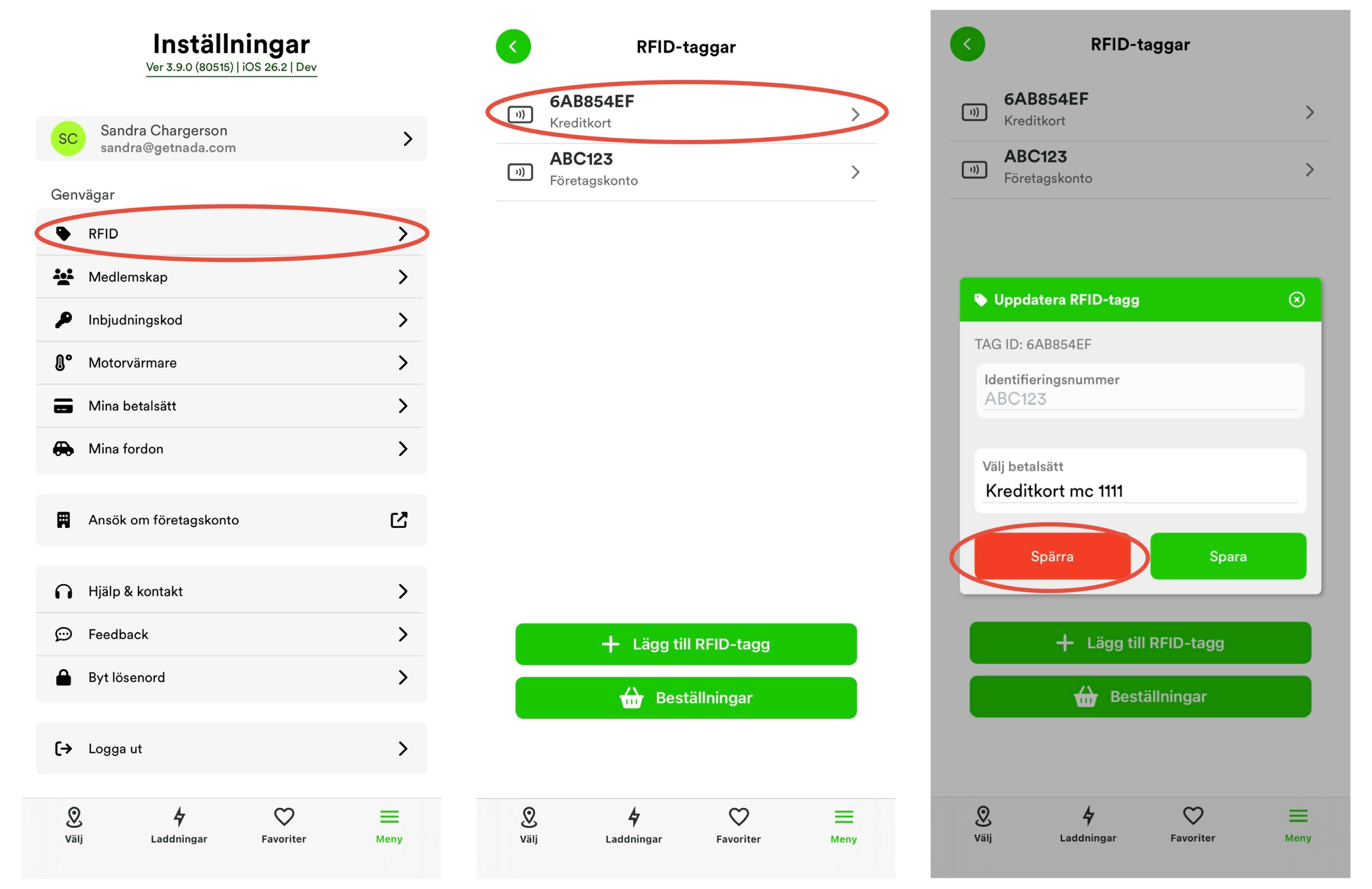
Task: Tap Lägg till RFID-tagg in middle screen
Action: (x=686, y=644)
